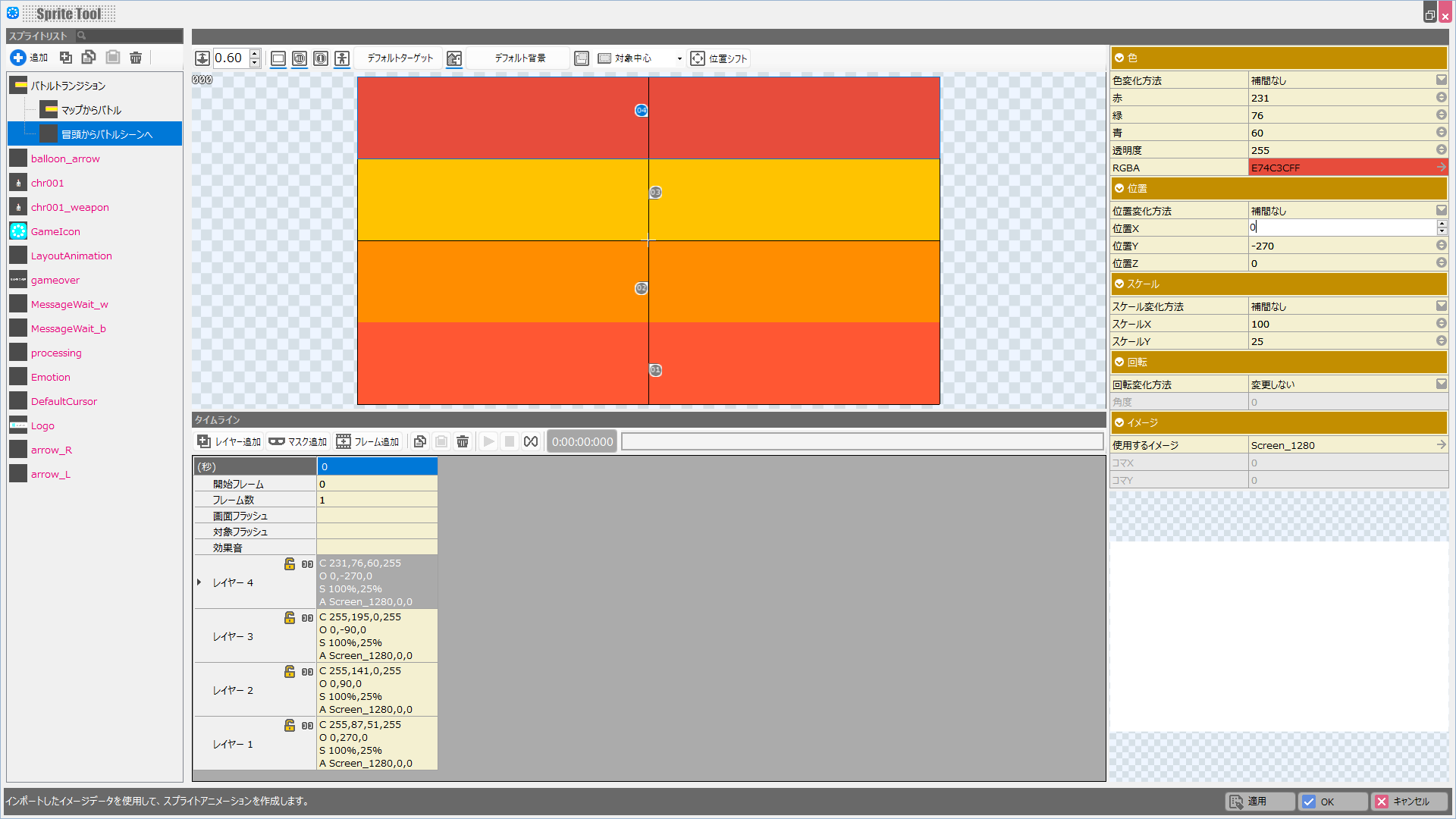Viewport: 1456px width, 819px height.
Task: Click the trash icon in sprite list
Action: tap(136, 58)
